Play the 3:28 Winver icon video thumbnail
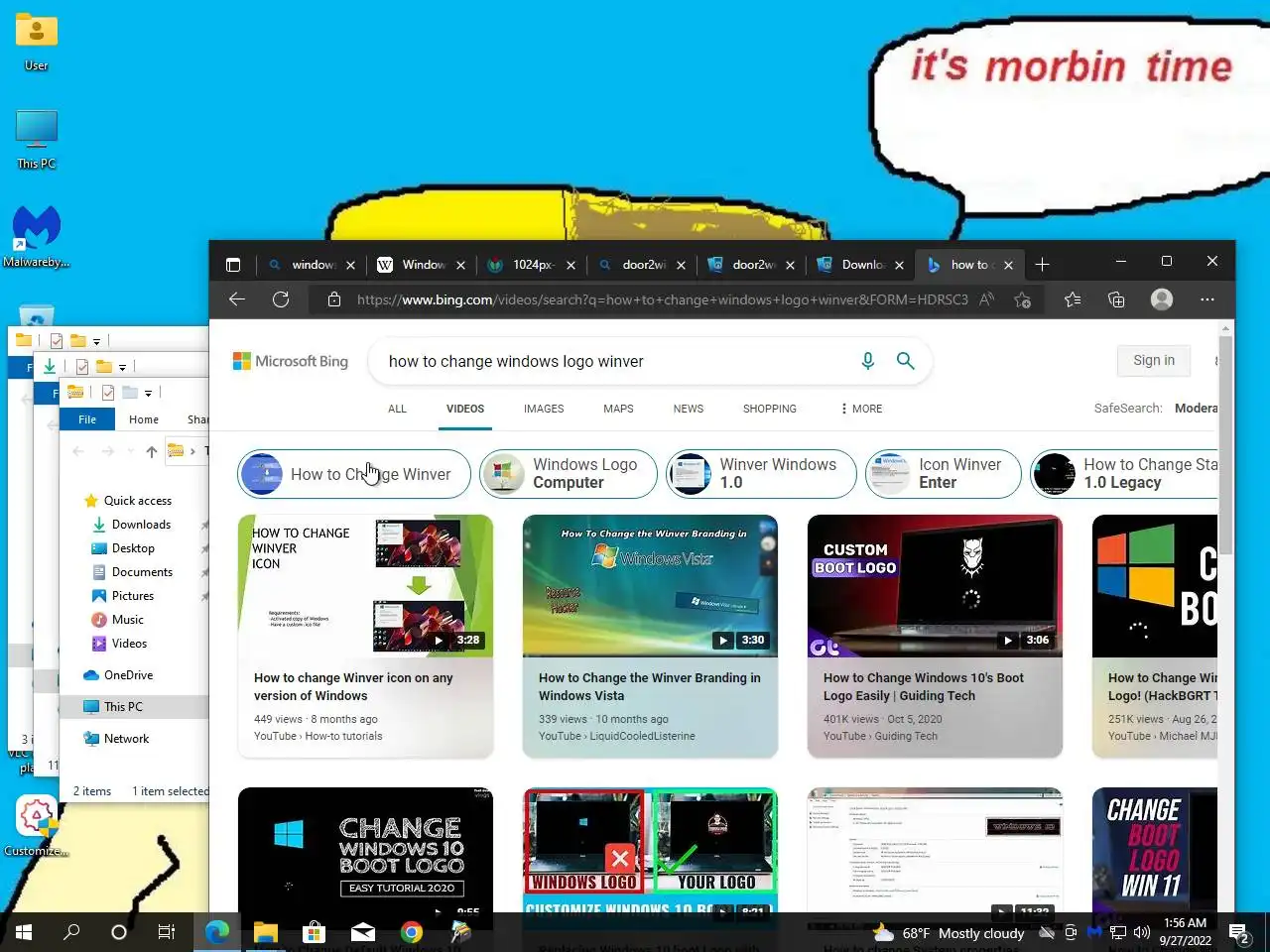 [x=365, y=585]
